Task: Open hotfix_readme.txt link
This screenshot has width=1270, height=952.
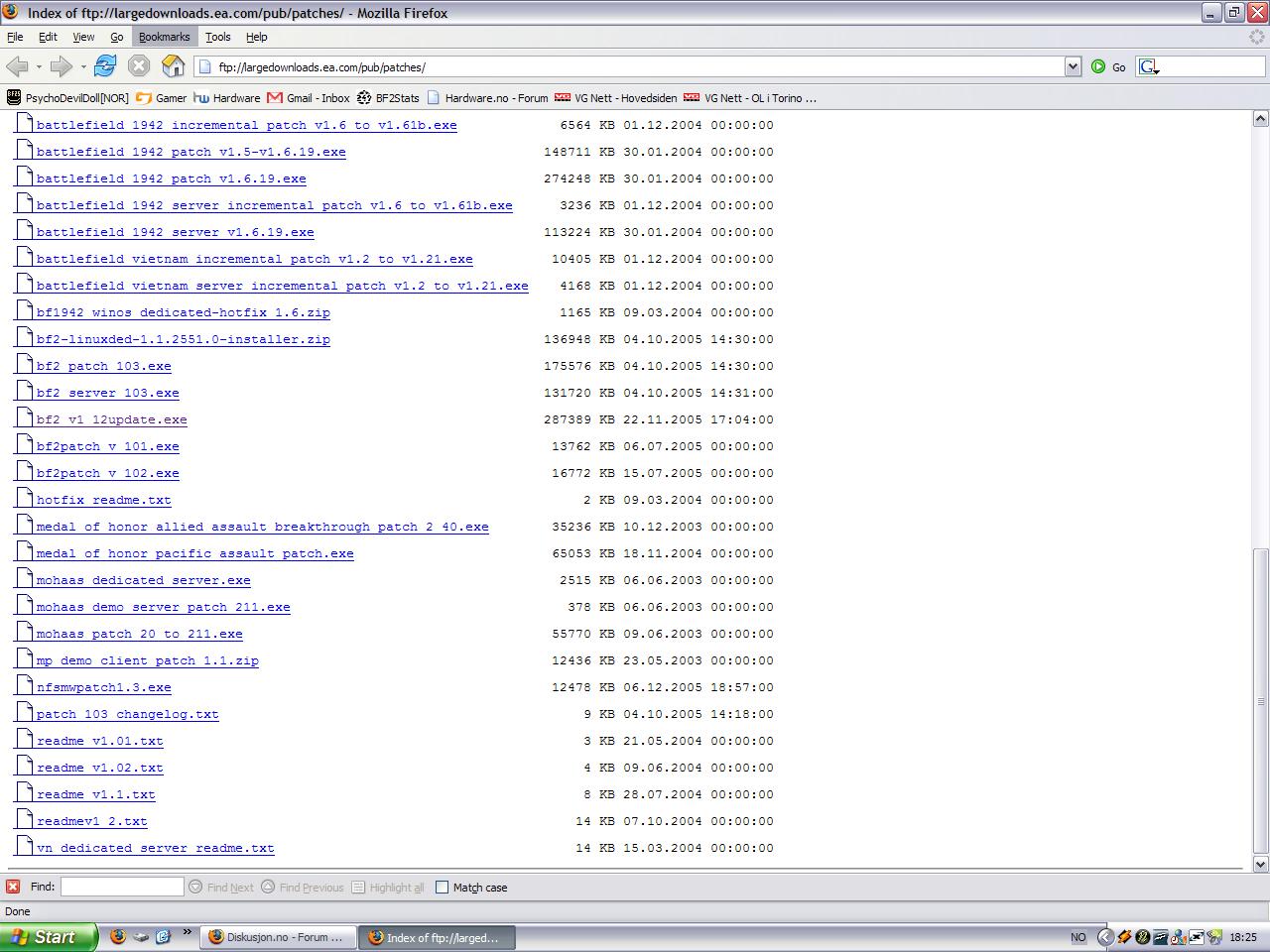Action: pos(103,500)
